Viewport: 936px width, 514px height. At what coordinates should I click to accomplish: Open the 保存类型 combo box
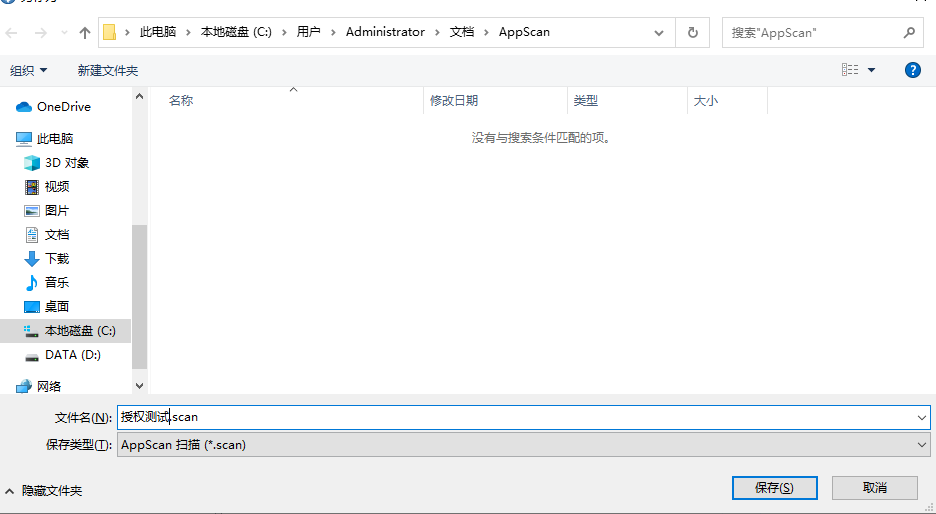[x=524, y=445]
